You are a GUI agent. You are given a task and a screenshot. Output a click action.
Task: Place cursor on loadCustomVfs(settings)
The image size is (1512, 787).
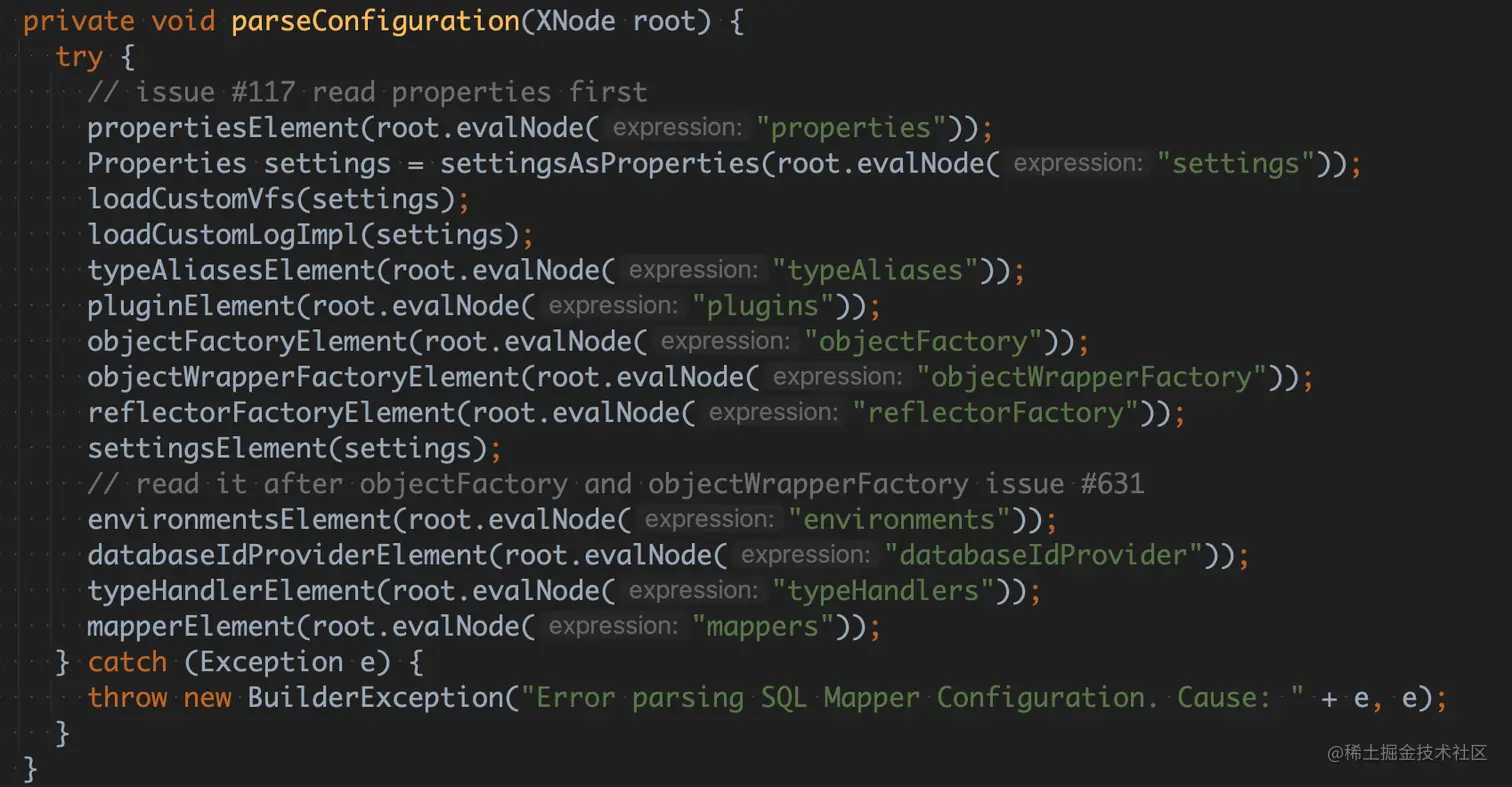click(x=278, y=199)
